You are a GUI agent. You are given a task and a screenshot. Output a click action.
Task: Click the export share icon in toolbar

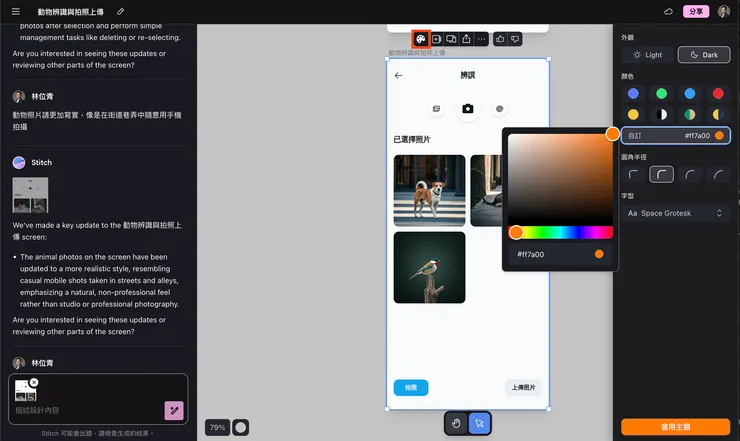466,39
